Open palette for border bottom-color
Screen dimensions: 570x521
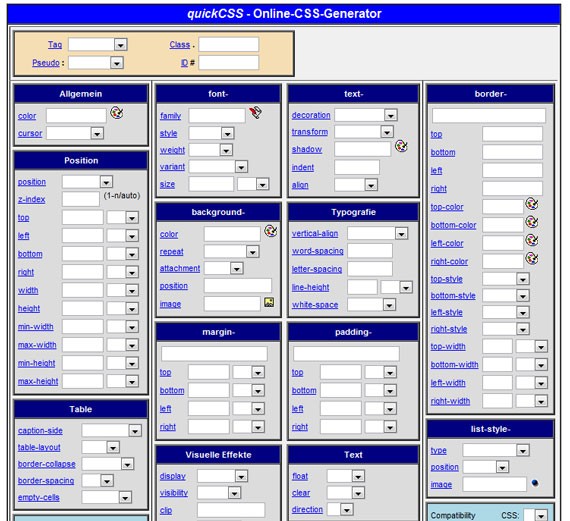point(532,222)
